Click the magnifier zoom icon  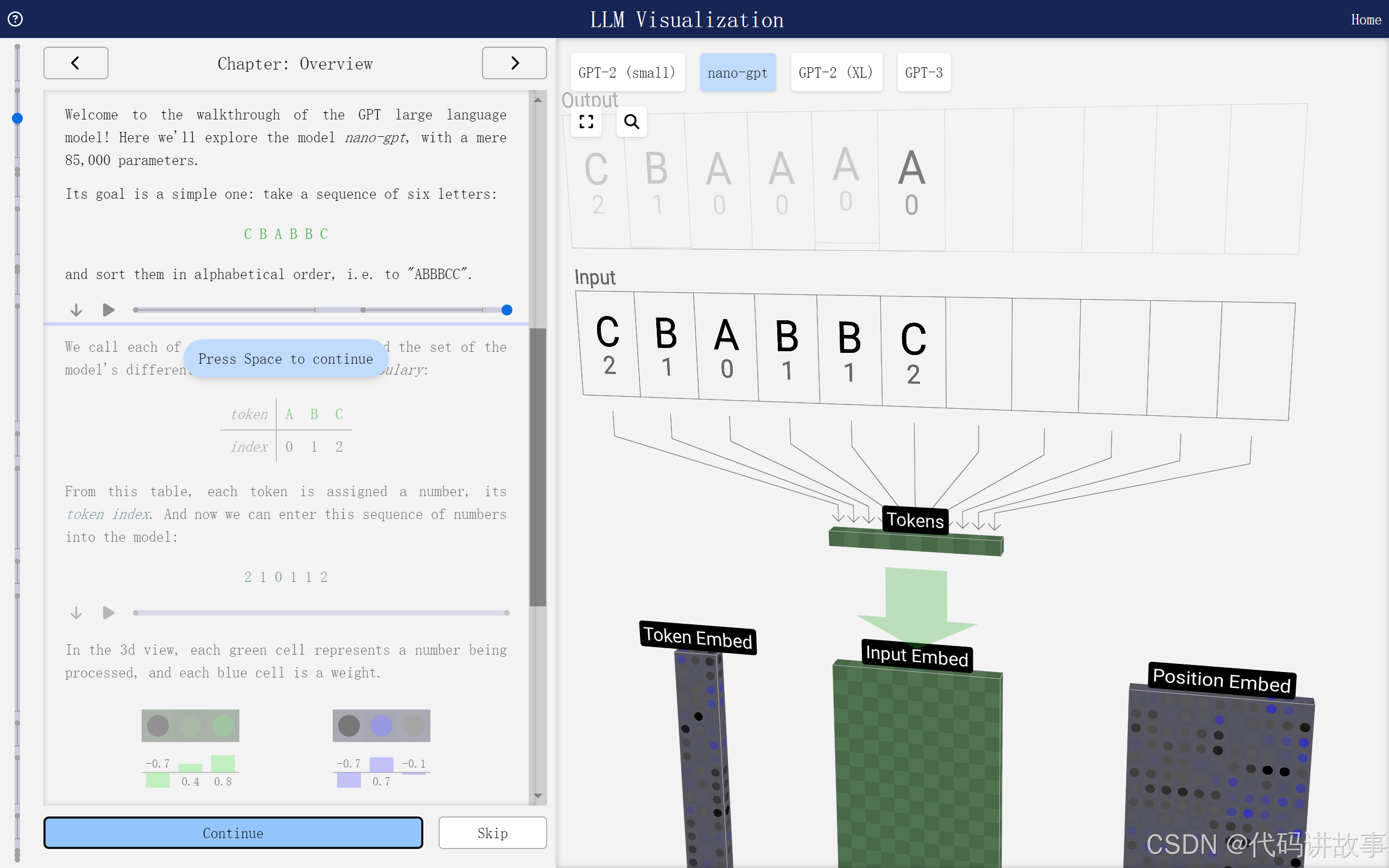pos(631,122)
